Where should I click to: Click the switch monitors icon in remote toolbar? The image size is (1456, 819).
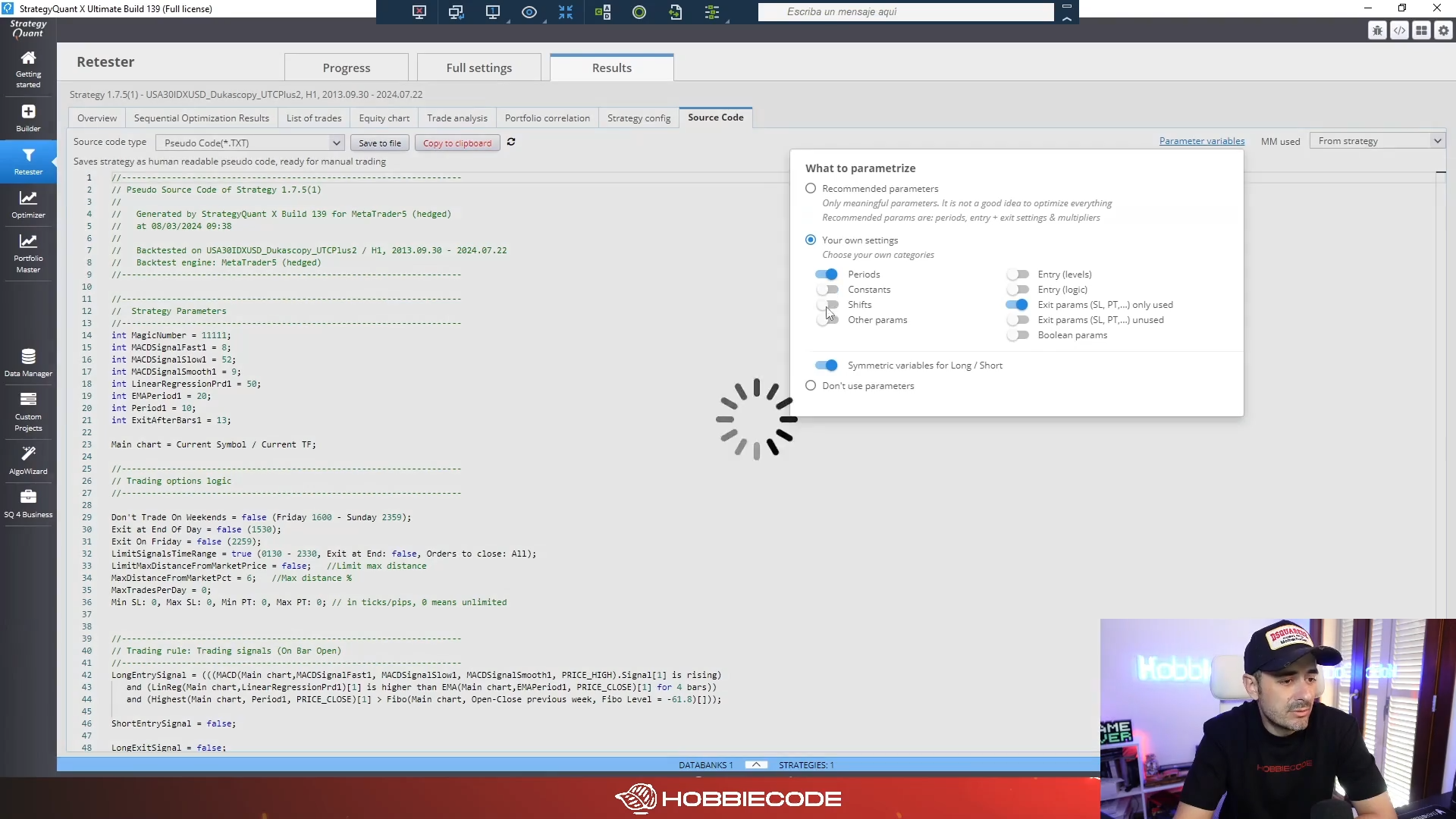pos(456,12)
